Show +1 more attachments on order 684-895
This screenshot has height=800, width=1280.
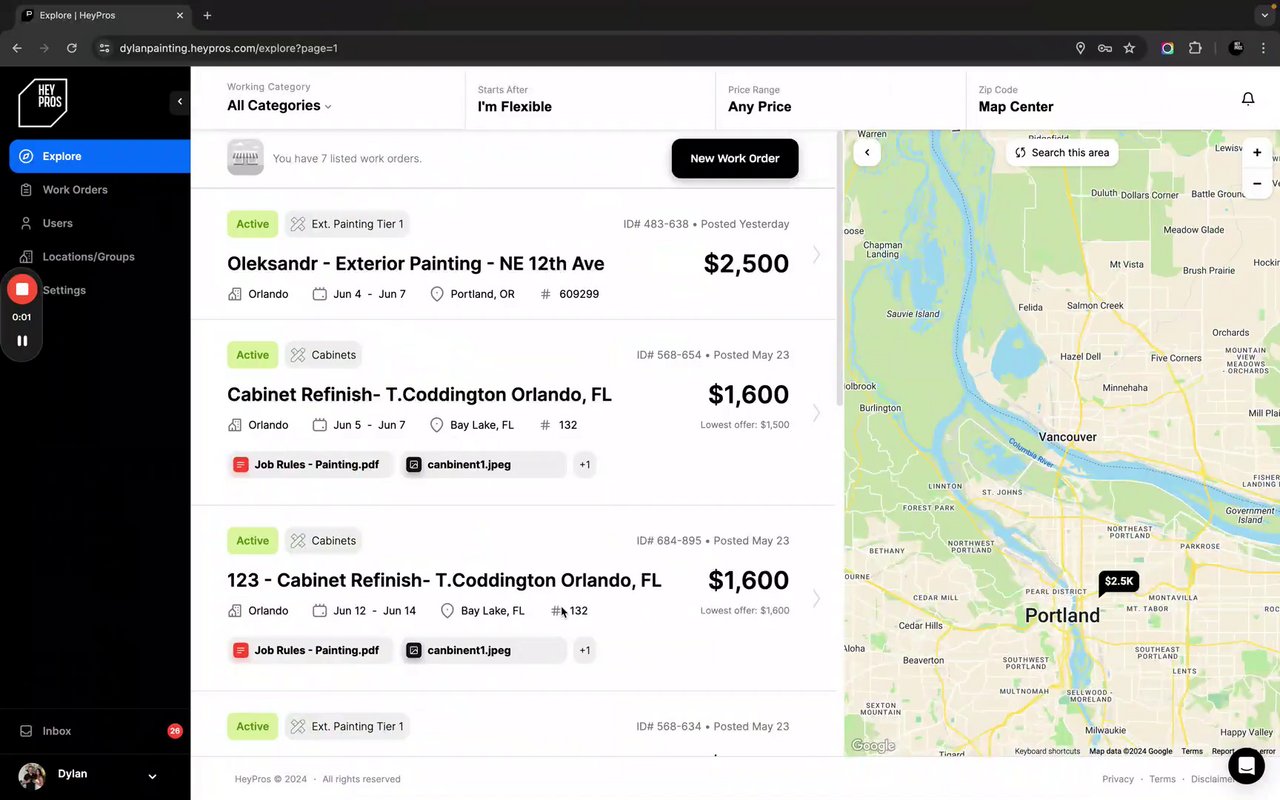(x=585, y=651)
